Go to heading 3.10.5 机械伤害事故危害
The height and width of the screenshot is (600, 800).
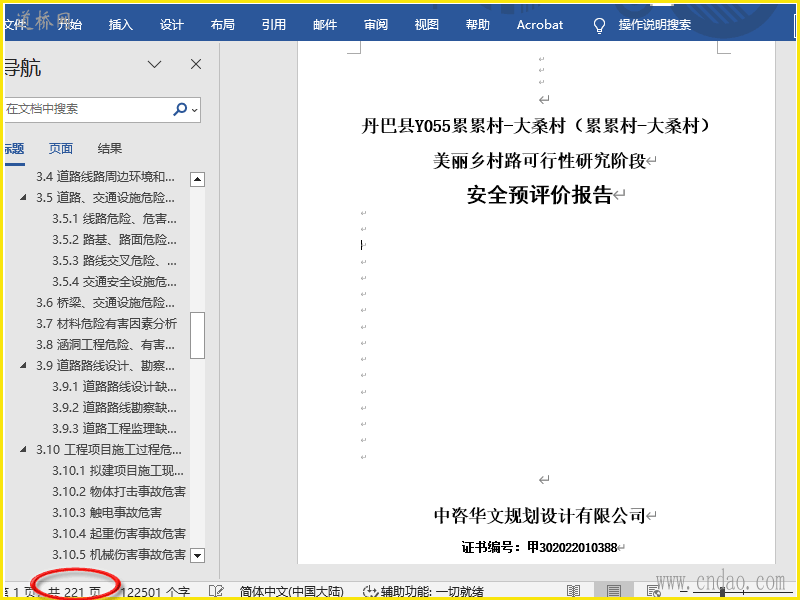tap(119, 555)
